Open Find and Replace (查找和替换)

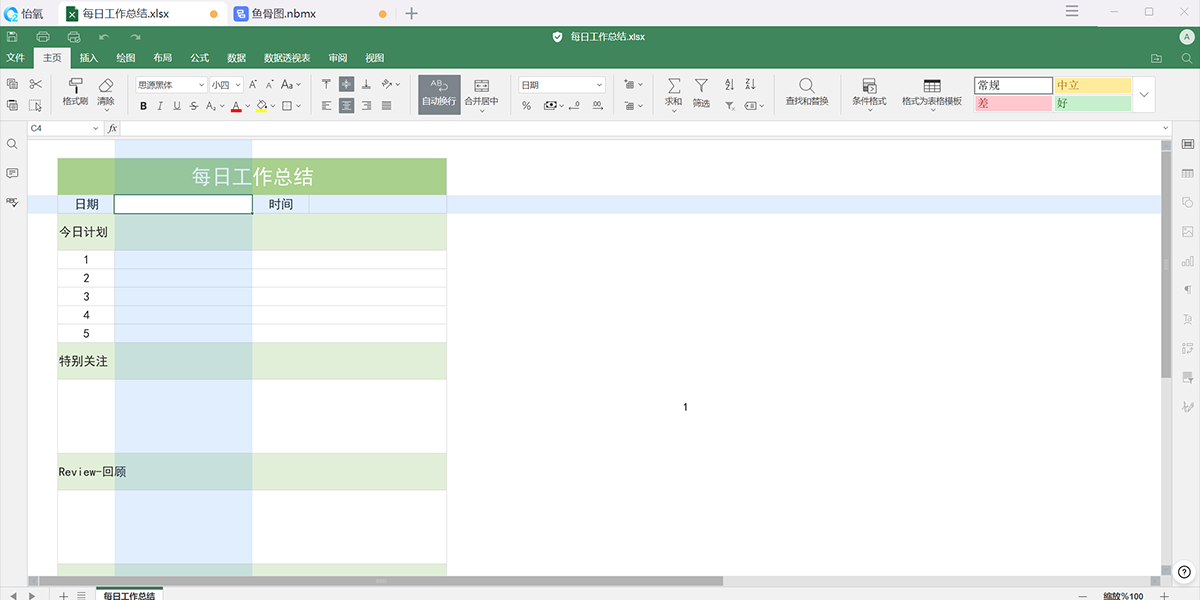pos(806,87)
